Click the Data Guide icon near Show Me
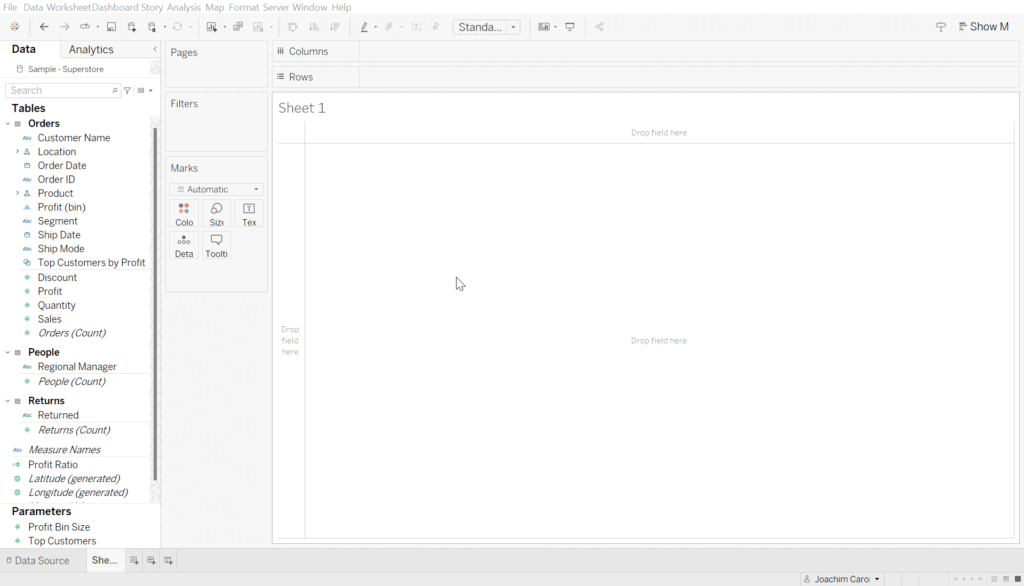Viewport: 1024px width, 586px height. click(x=940, y=27)
